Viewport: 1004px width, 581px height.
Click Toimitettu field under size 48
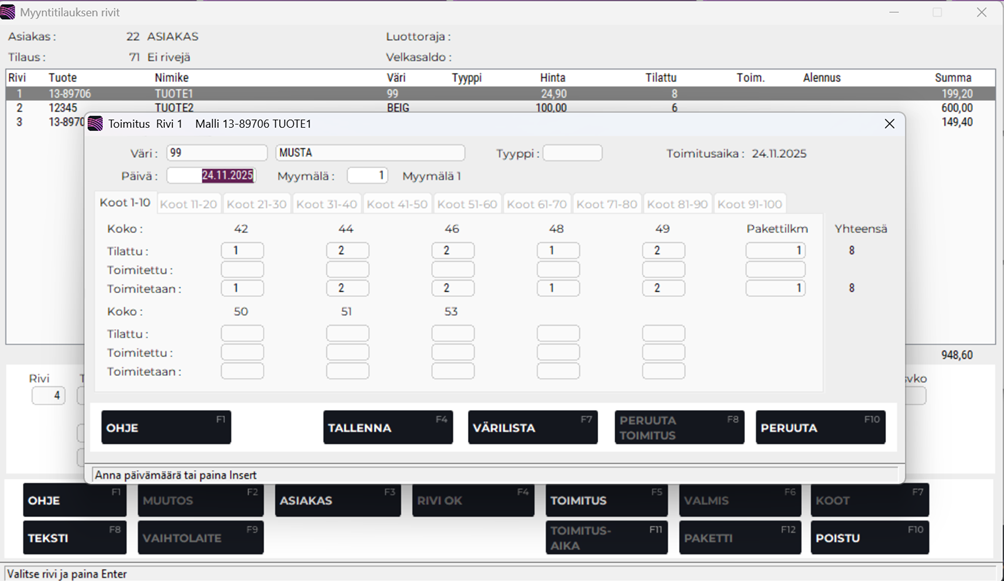pyautogui.click(x=558, y=270)
